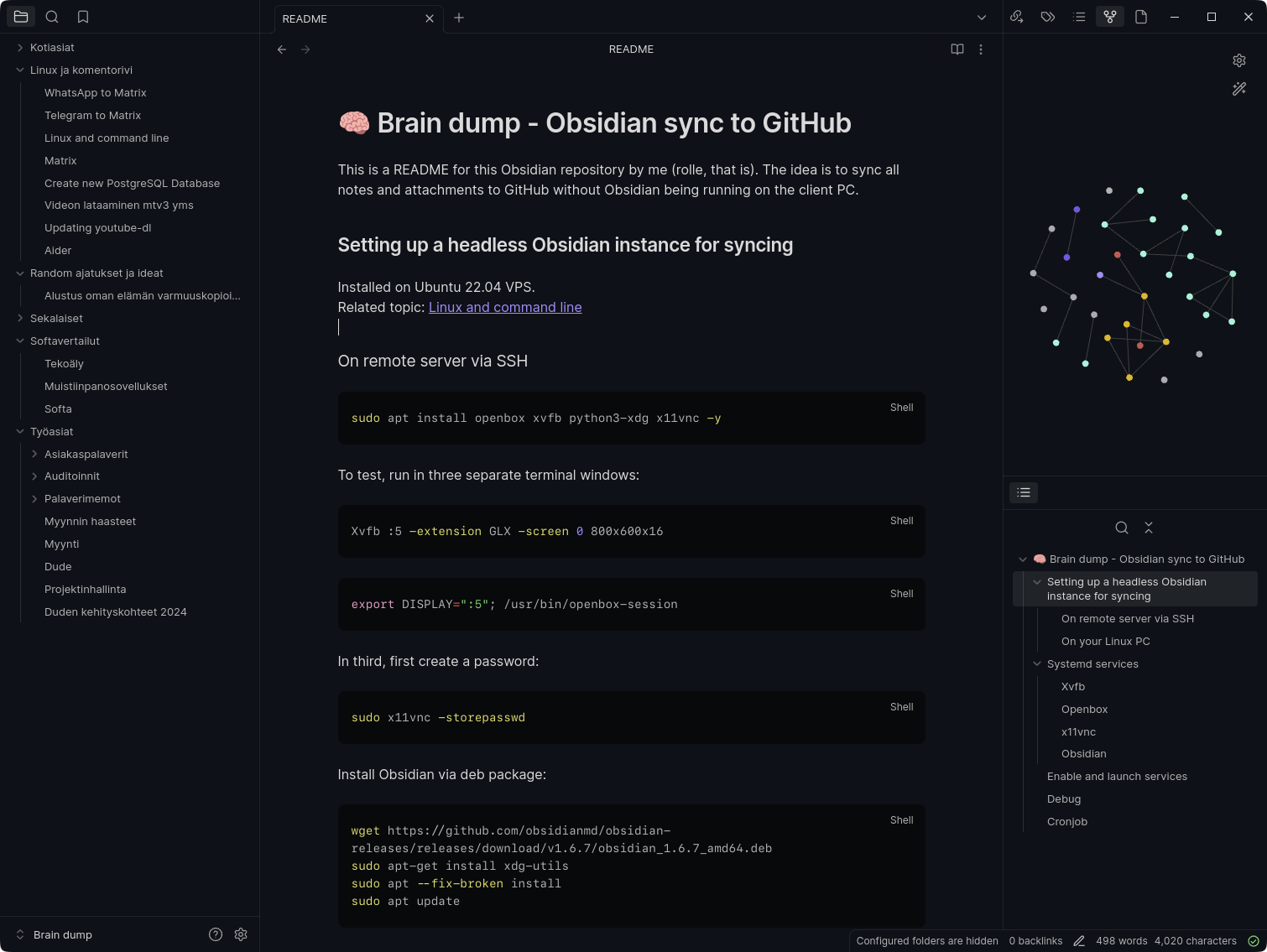The height and width of the screenshot is (952, 1267).
Task: Open graph settings gear icon
Action: coord(1239,60)
